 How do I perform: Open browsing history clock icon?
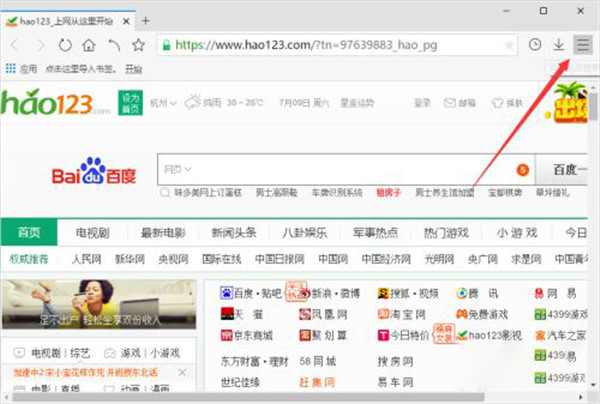click(535, 45)
